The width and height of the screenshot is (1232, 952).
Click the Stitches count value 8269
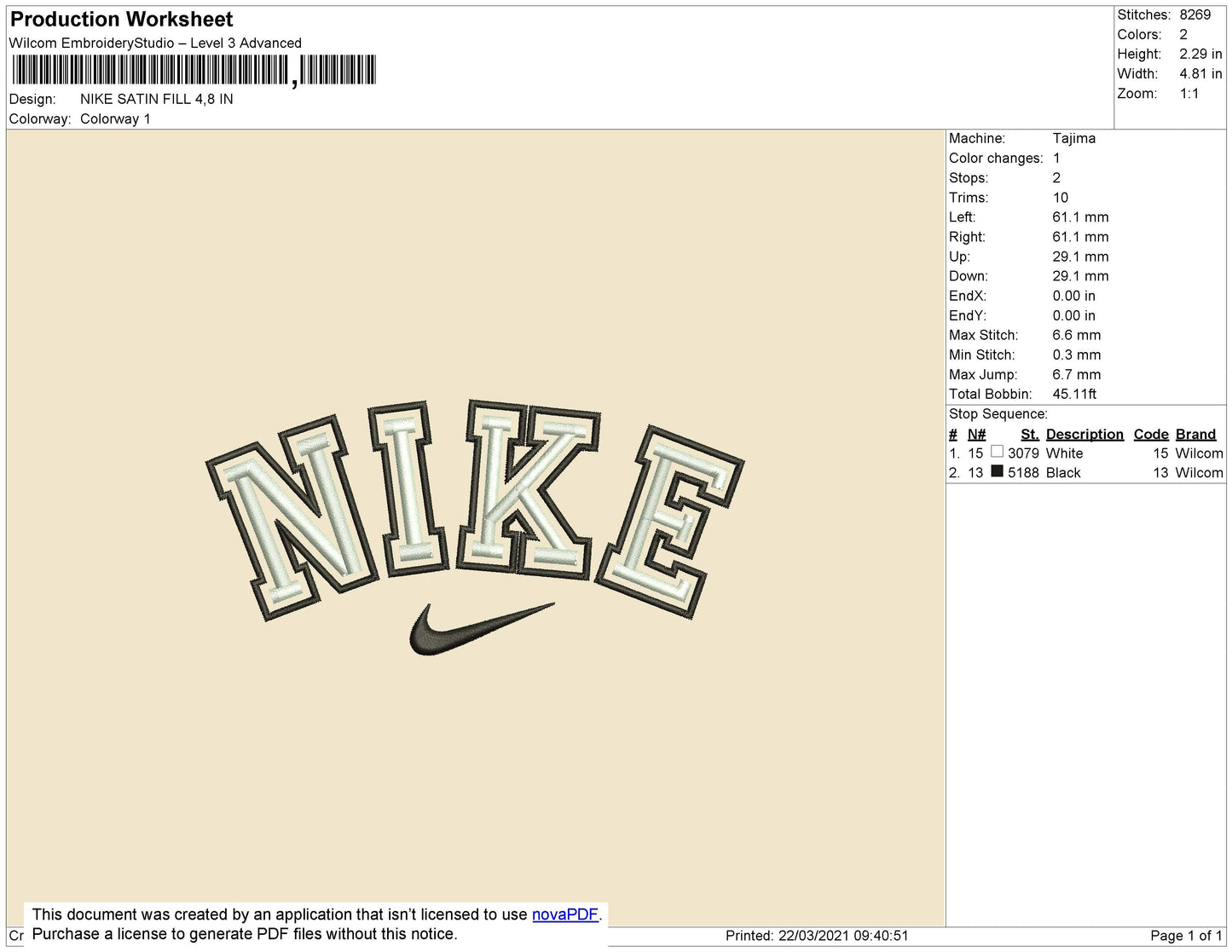pyautogui.click(x=1194, y=14)
